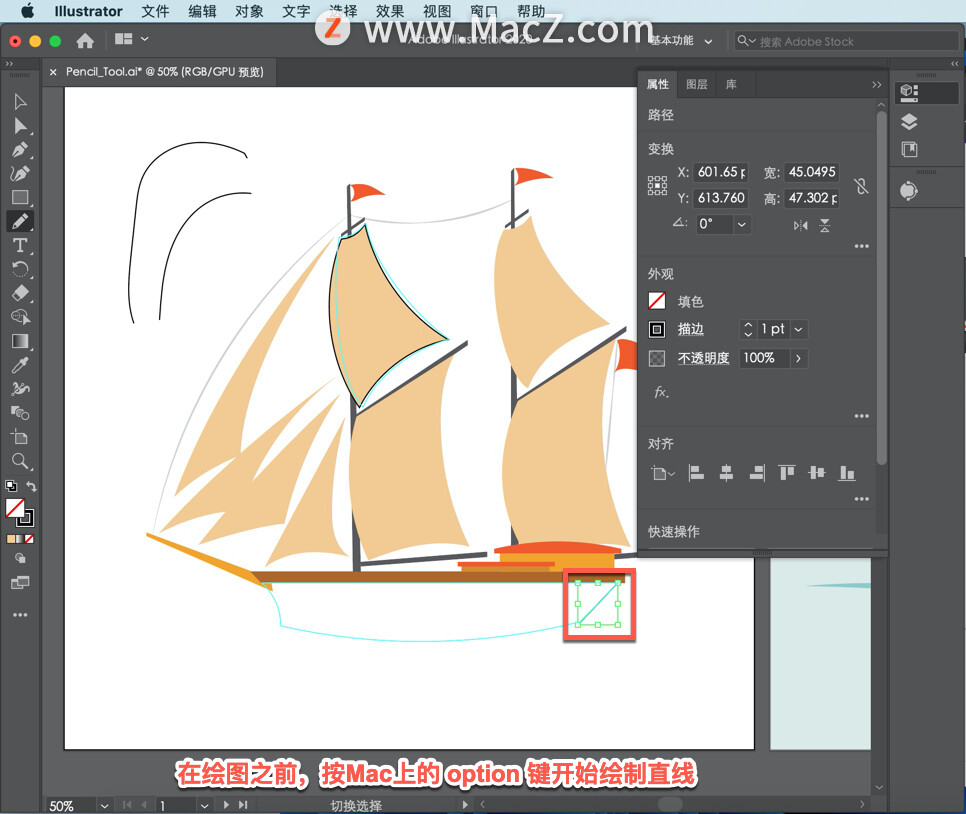Click flip horizontal icon in Transform

click(x=800, y=226)
